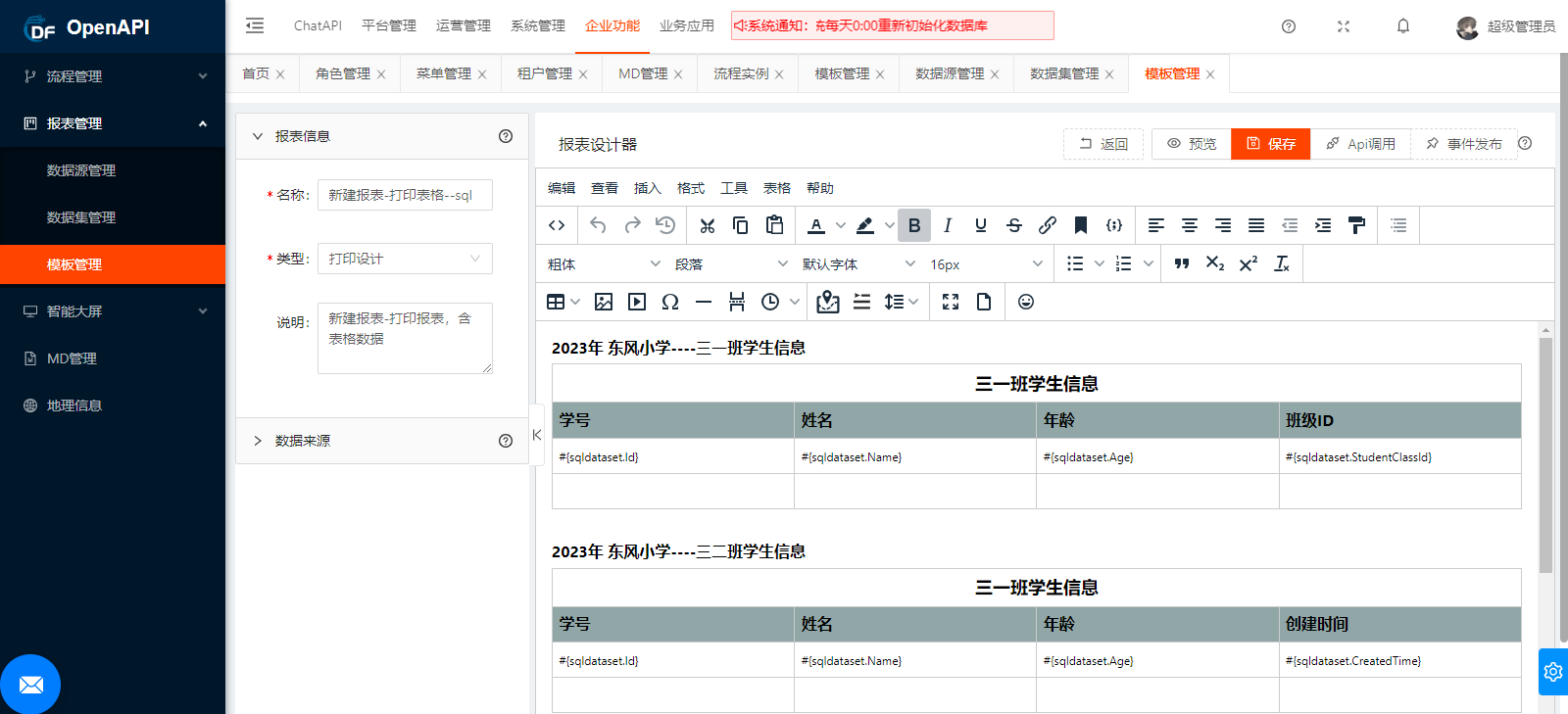Insert an anchor bookmark
Image resolution: width=1568 pixels, height=714 pixels.
(1081, 225)
